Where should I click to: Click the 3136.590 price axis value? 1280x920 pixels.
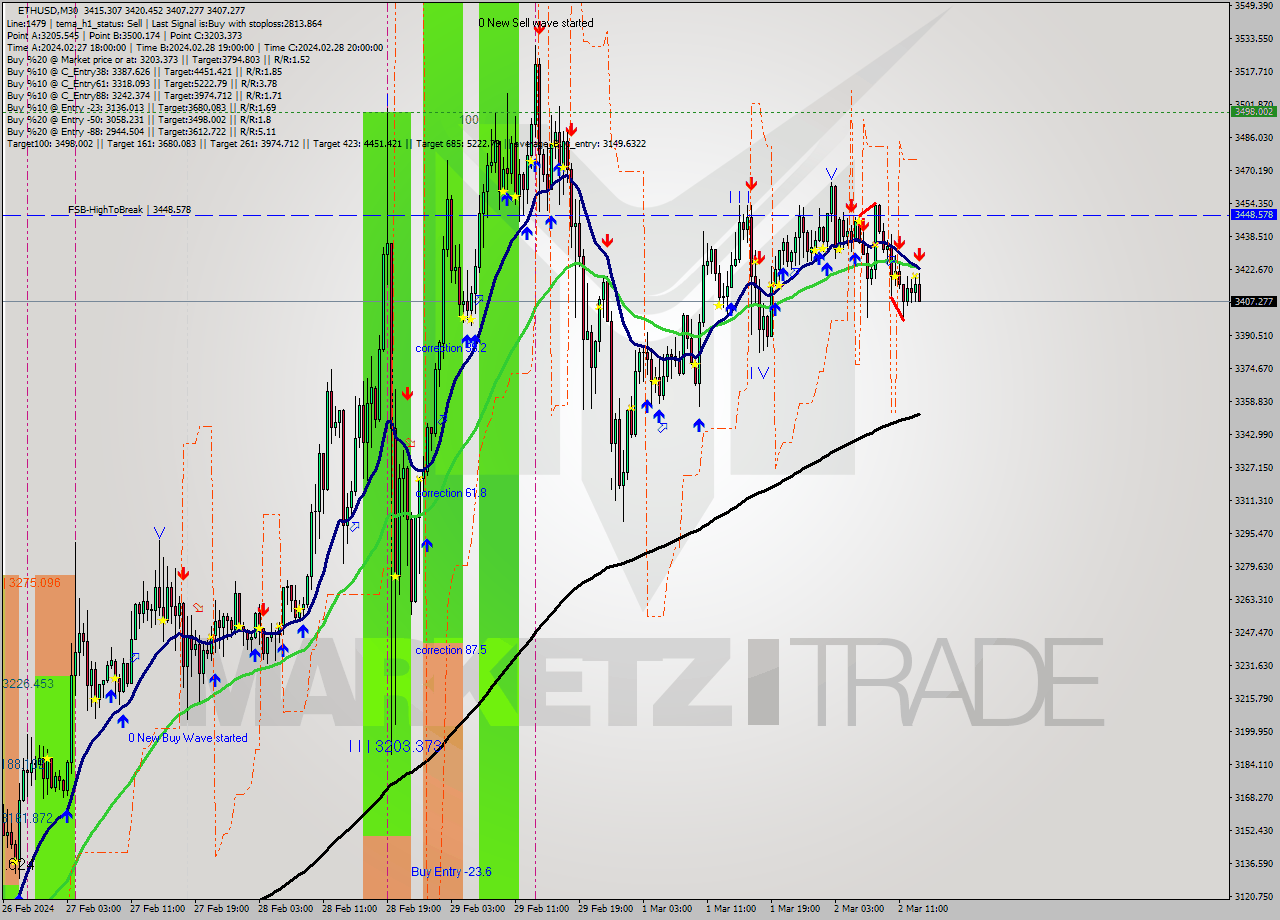1253,864
